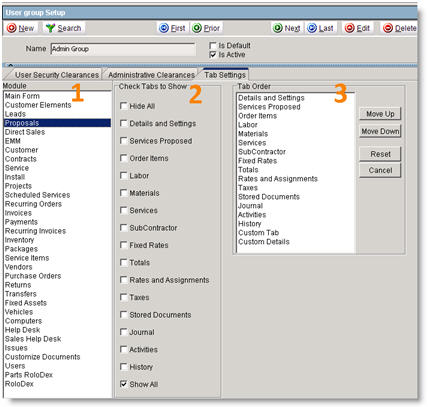This screenshot has height=407, width=428.
Task: Check the Hide All checkbox
Action: pos(124,106)
